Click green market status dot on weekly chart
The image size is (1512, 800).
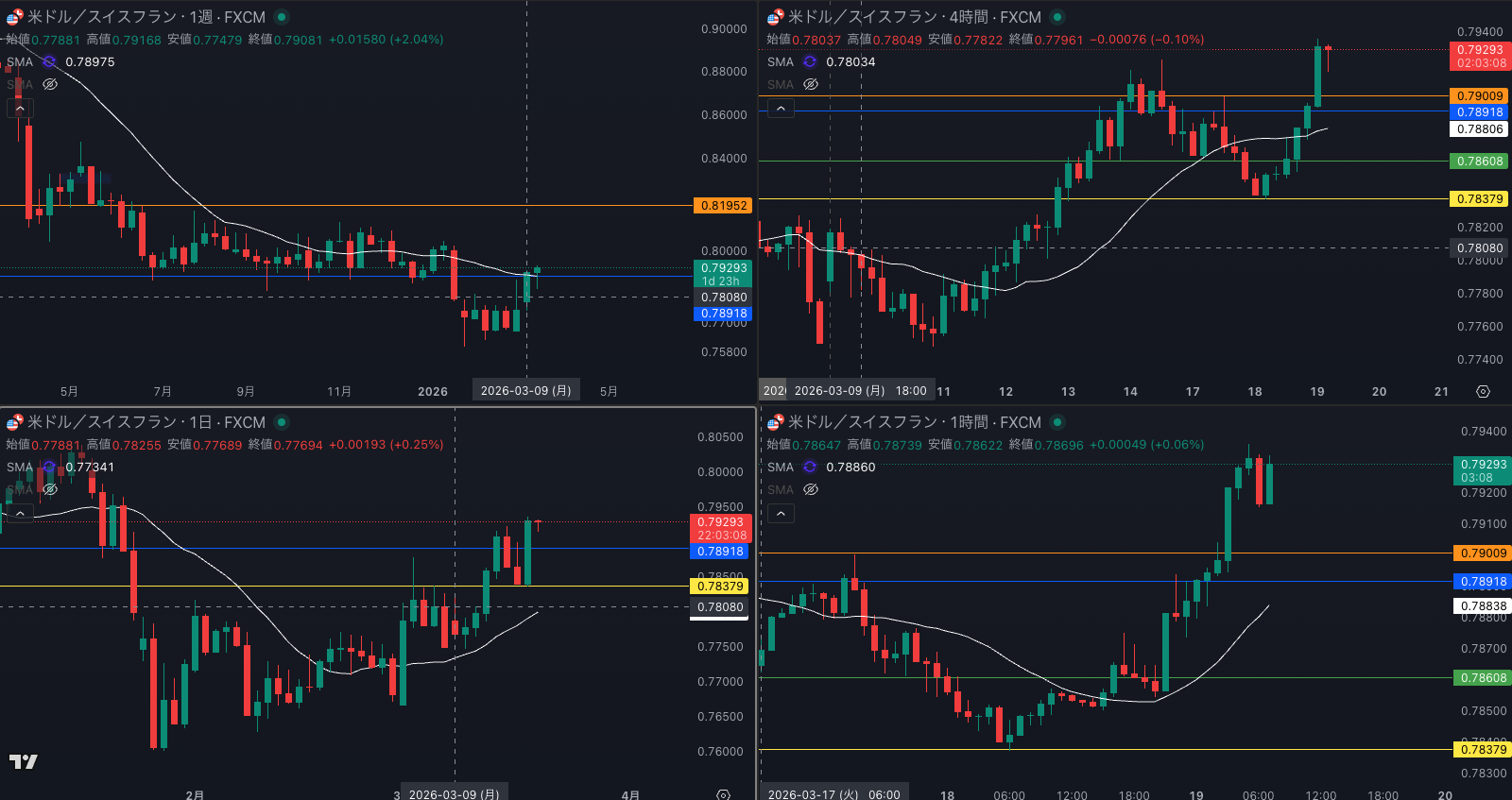click(282, 17)
